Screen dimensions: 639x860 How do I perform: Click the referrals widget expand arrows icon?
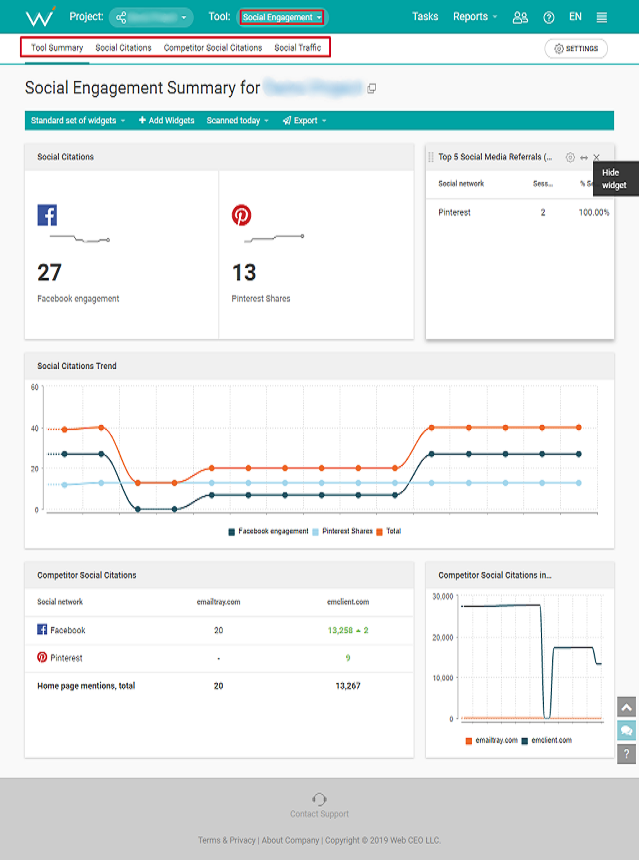(x=584, y=157)
